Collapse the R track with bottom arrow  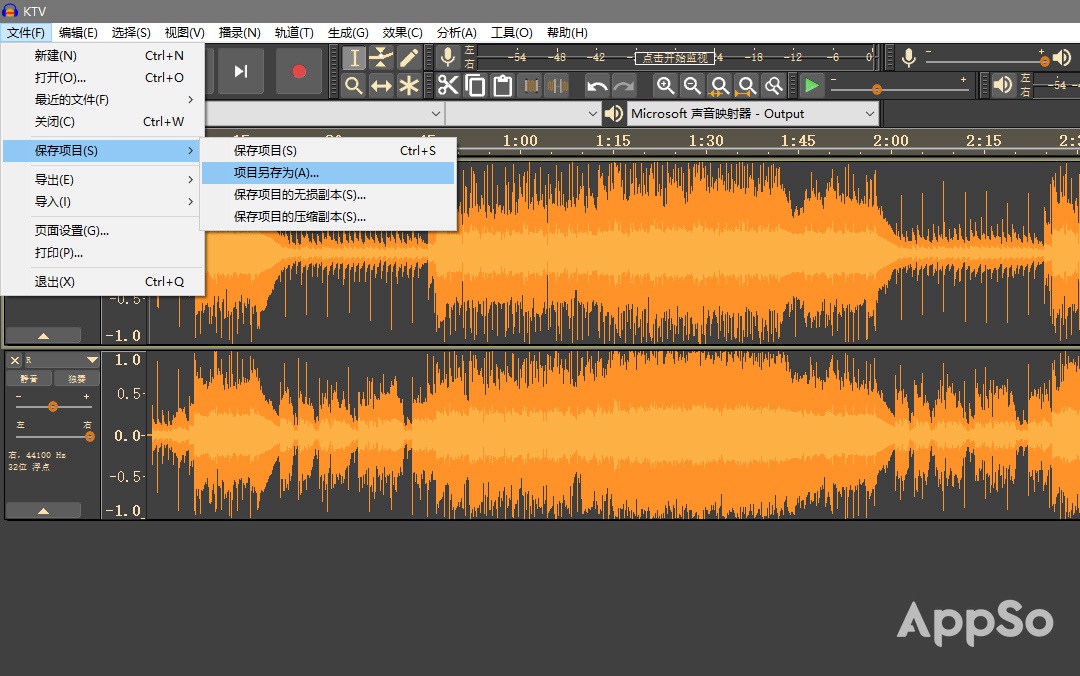coord(43,510)
